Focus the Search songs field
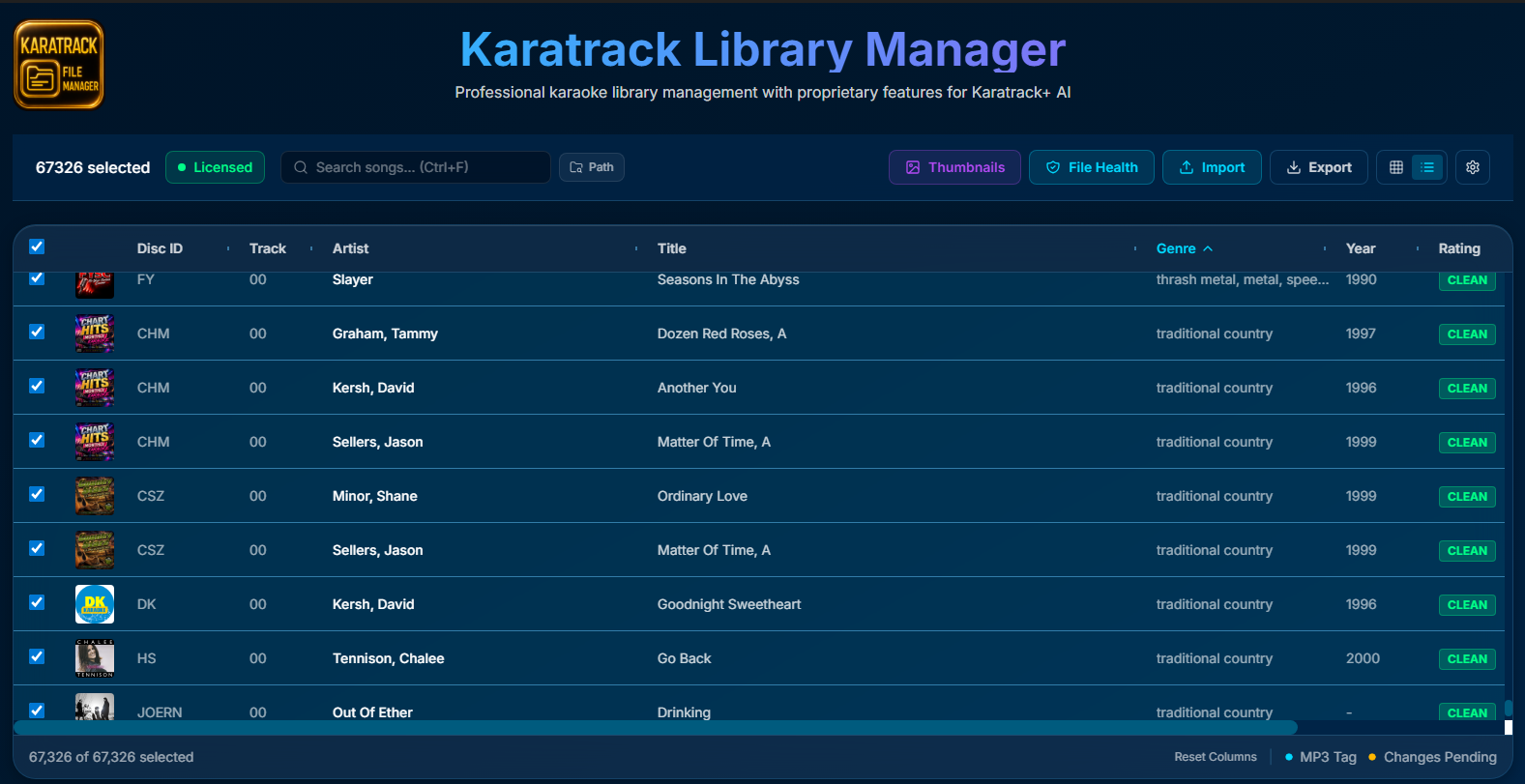 pos(416,167)
